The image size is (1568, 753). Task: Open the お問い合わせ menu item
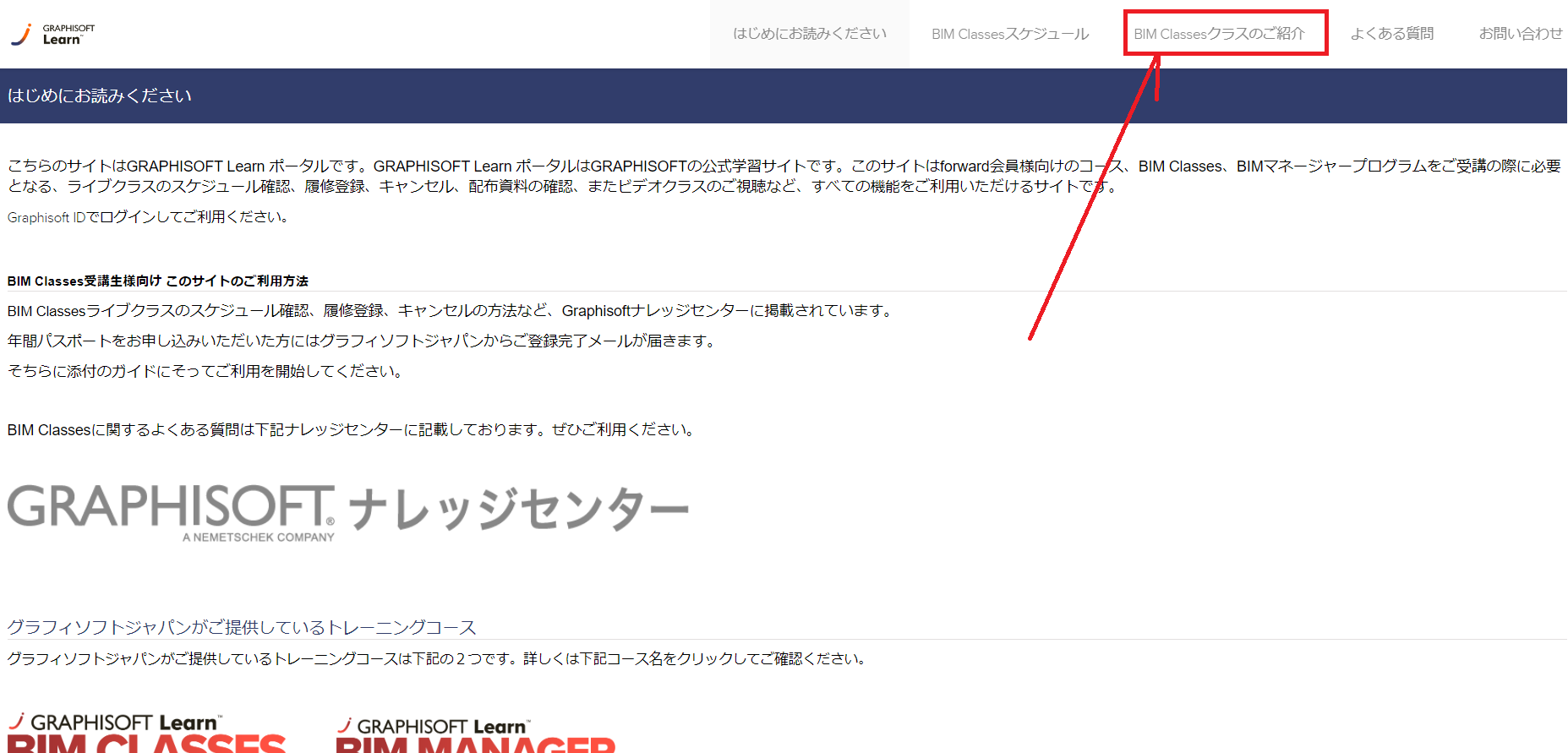pyautogui.click(x=1520, y=34)
